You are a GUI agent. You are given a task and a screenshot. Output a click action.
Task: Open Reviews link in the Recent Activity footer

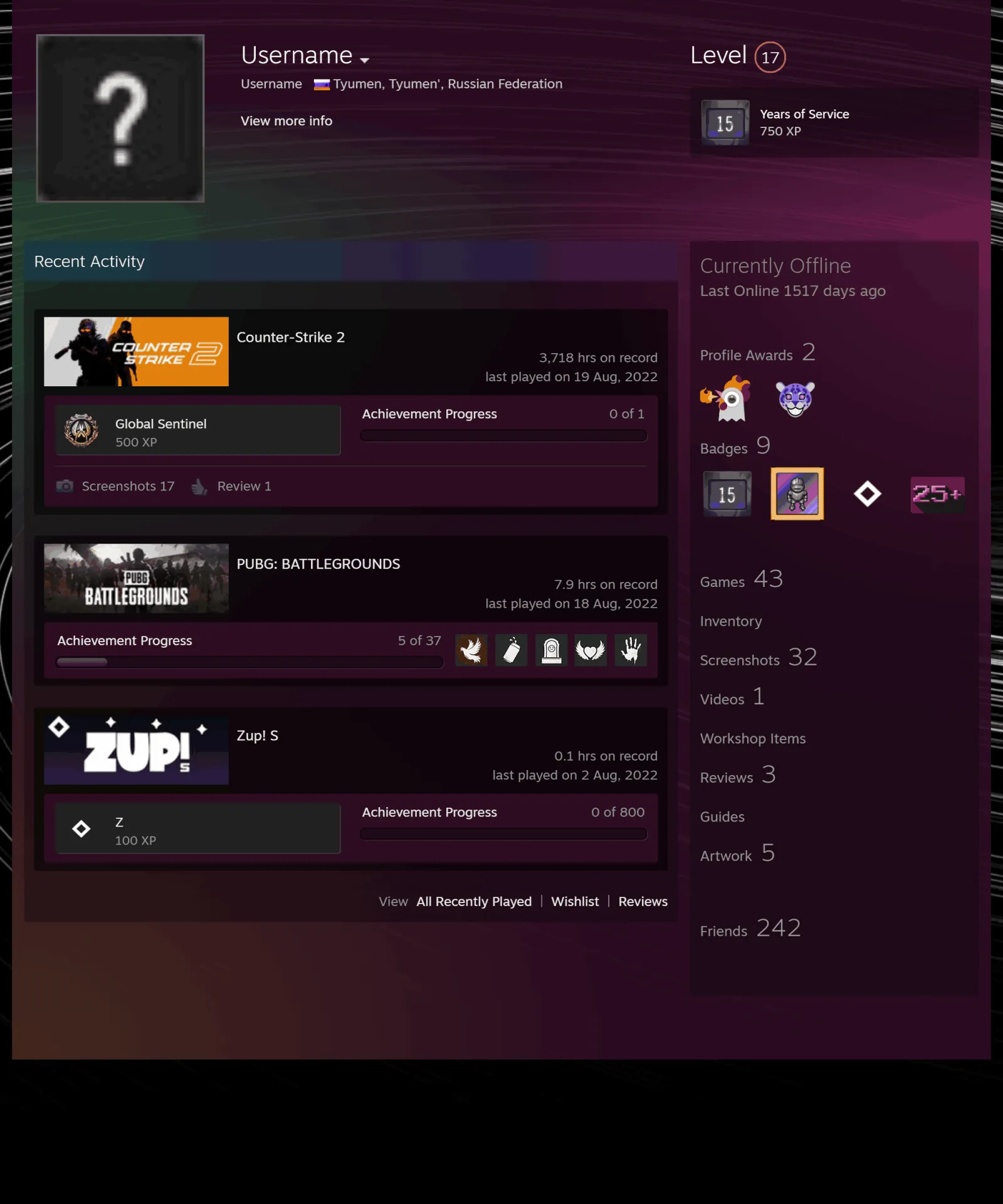pyautogui.click(x=643, y=902)
